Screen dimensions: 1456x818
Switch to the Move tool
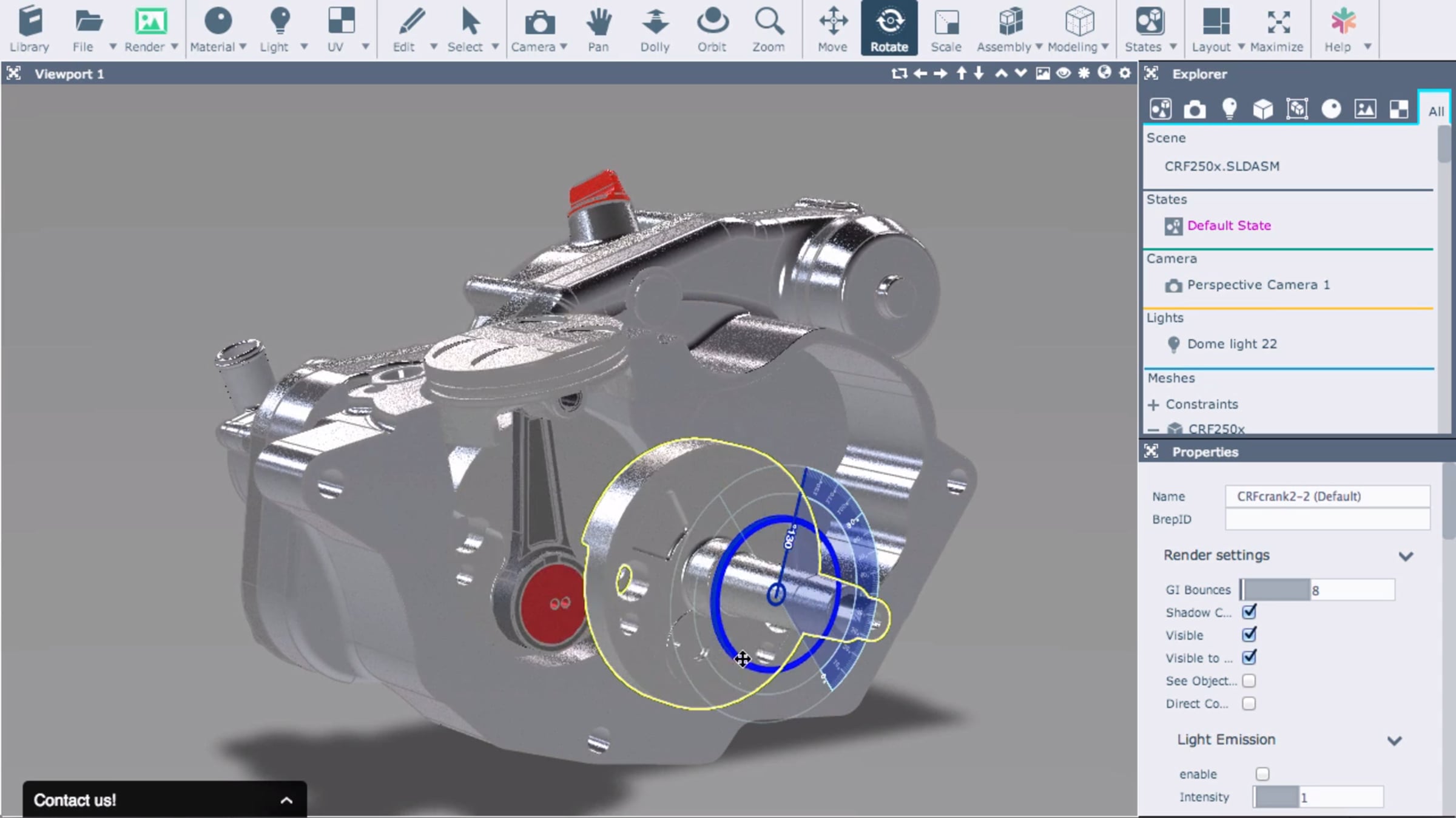coord(832,29)
